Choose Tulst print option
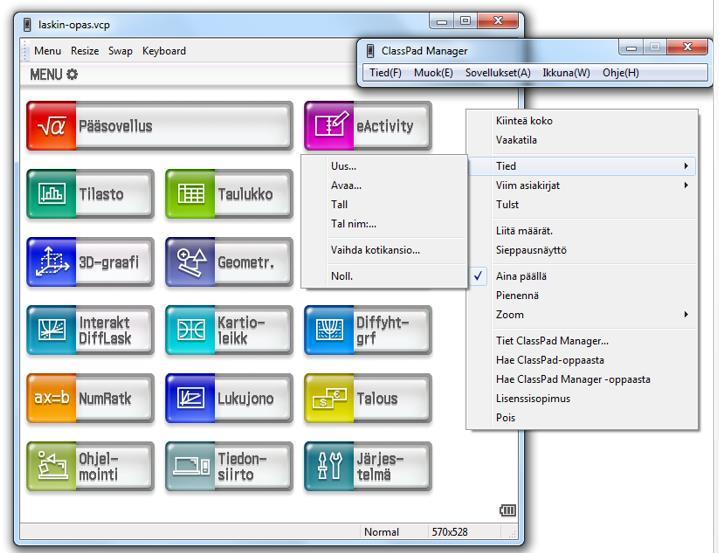Screen dimensions: 719x553 click(582, 205)
